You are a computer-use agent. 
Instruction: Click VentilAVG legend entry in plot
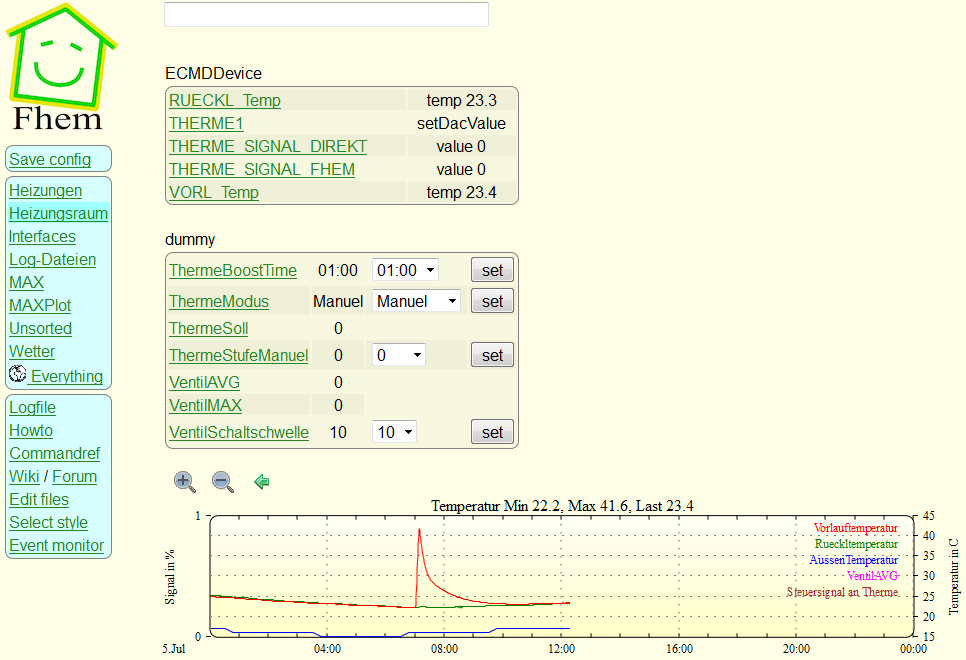(872, 576)
